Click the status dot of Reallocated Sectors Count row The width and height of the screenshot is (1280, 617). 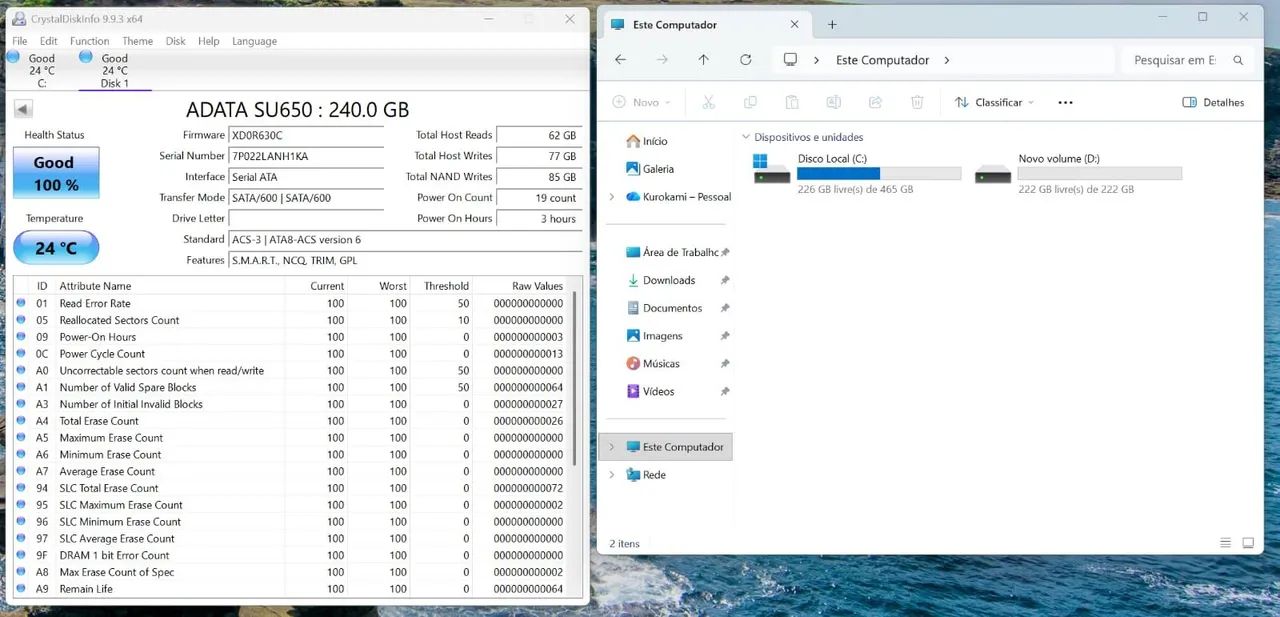pyautogui.click(x=21, y=320)
